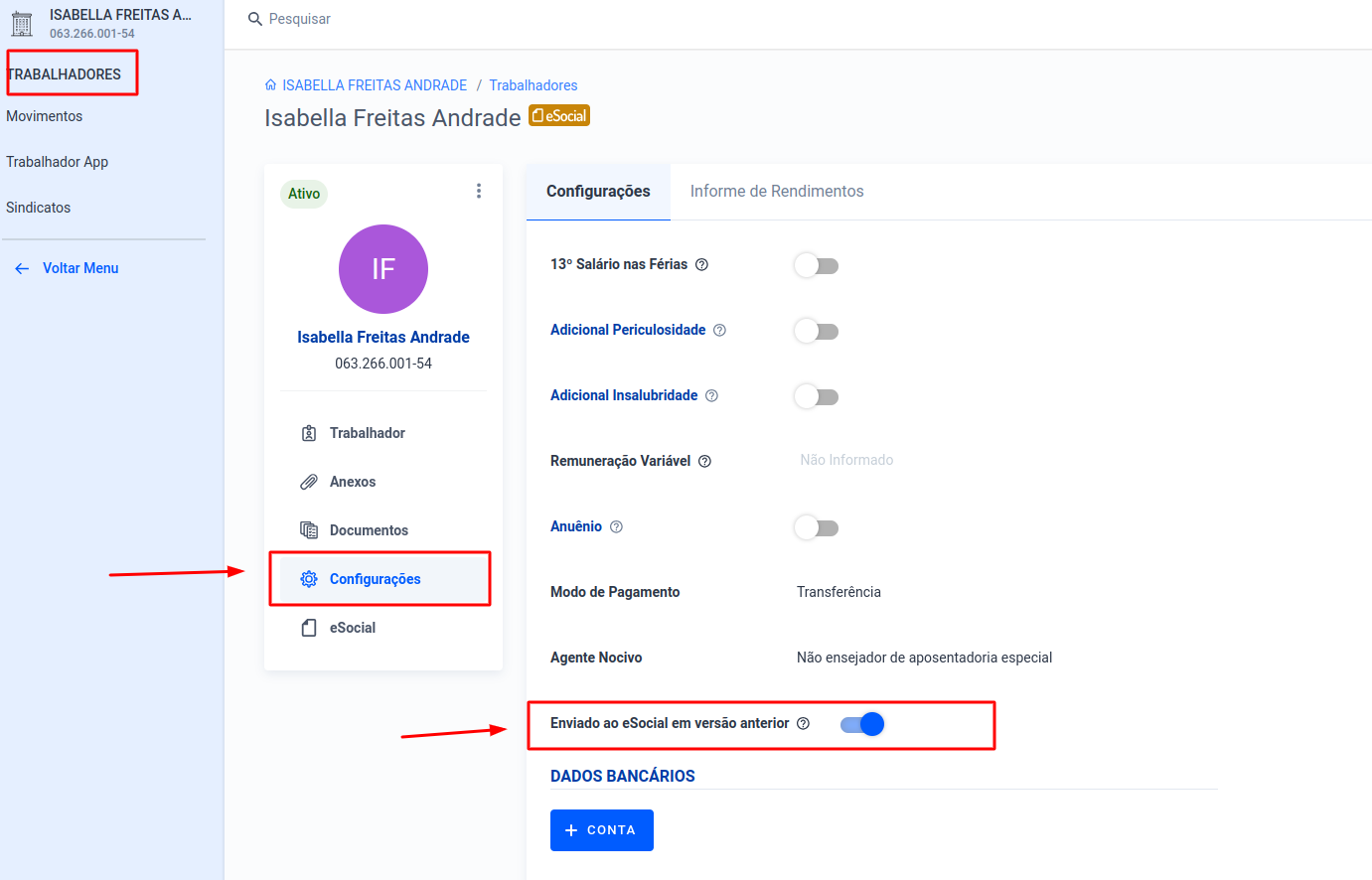Disable Enviado ao eSocial em versão anterior switch
This screenshot has width=1372, height=880.
click(x=862, y=724)
